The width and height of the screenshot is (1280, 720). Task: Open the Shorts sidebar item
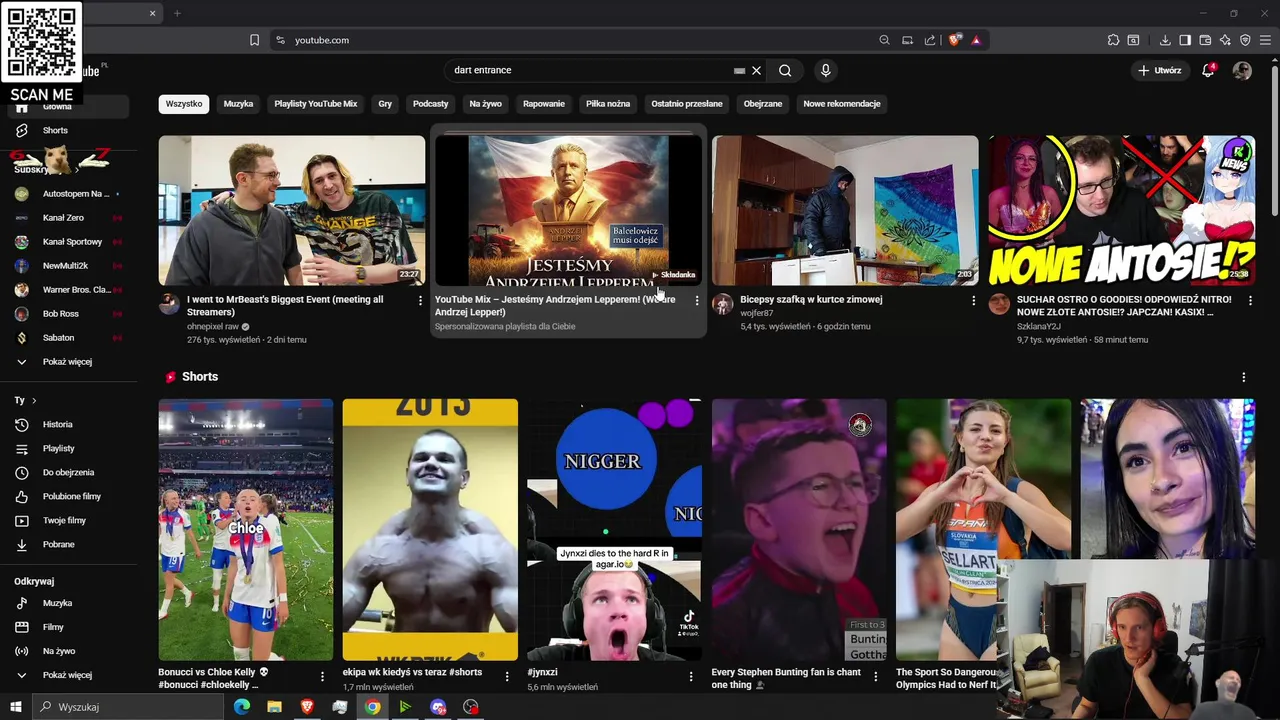pos(55,130)
